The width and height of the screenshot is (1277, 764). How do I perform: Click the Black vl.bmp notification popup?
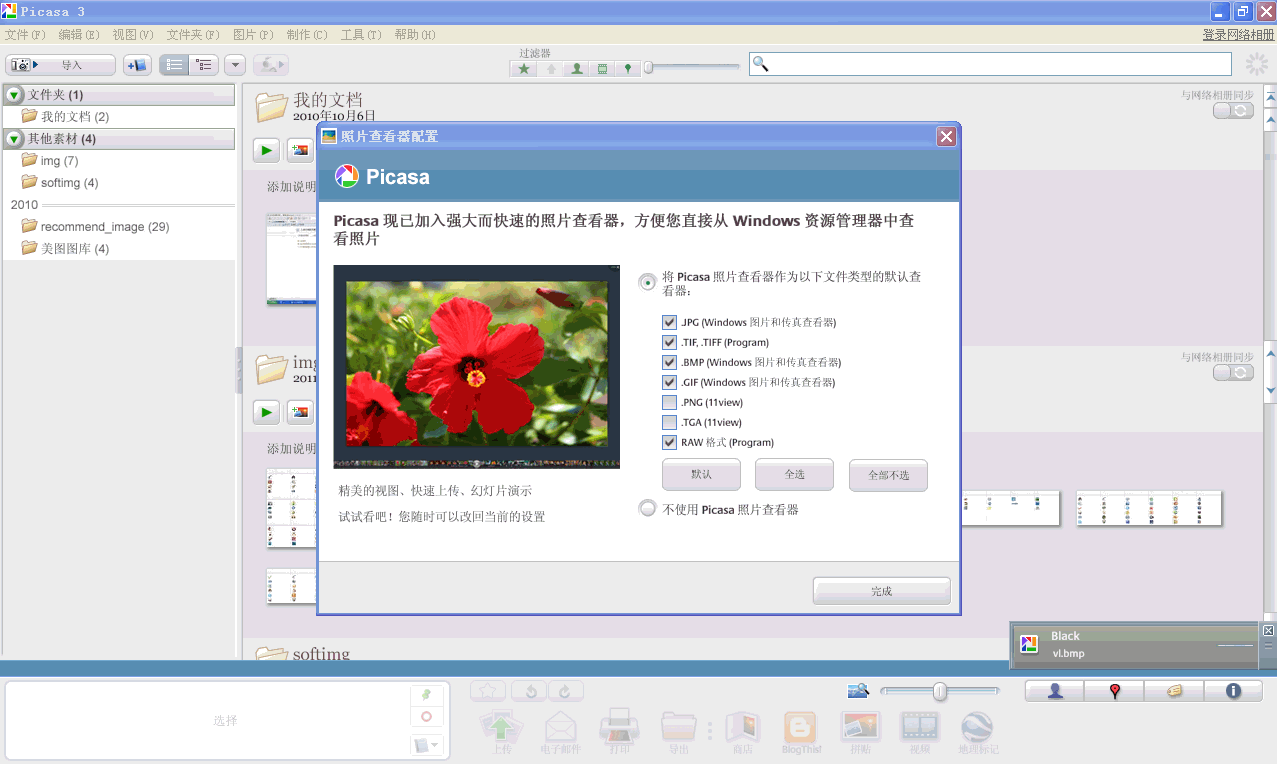pyautogui.click(x=1135, y=644)
